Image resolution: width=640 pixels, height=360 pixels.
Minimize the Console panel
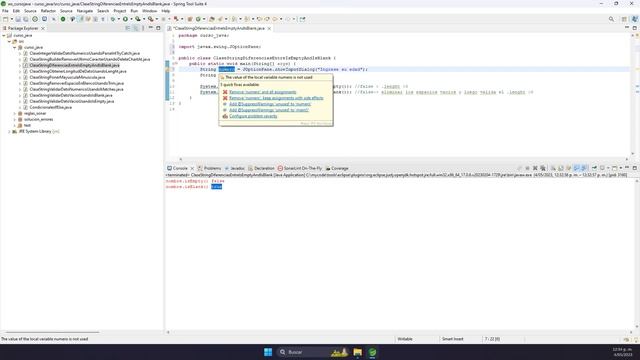627,168
